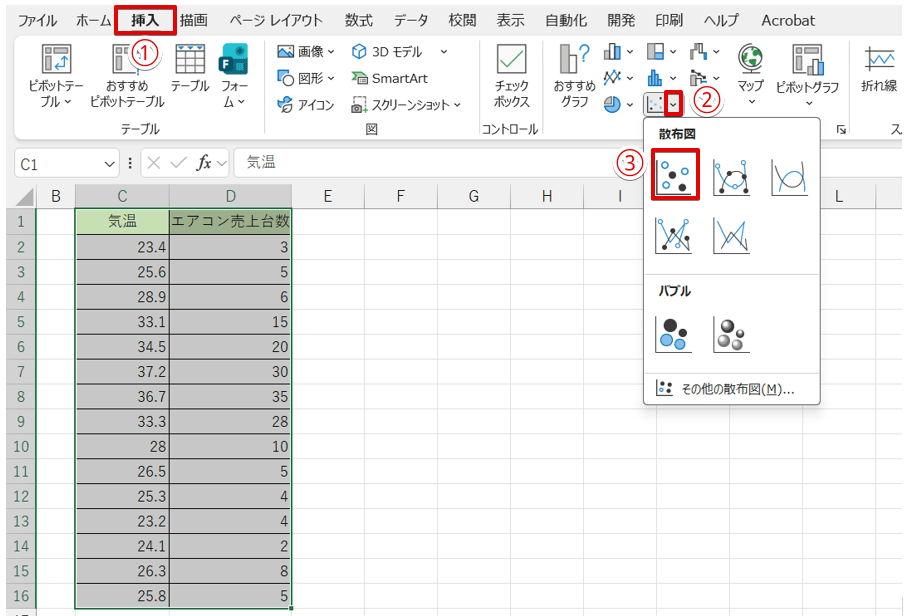Screen dimensions: 909x616
Task: Open おすすめグラフ recommended charts
Action: [x=573, y=76]
